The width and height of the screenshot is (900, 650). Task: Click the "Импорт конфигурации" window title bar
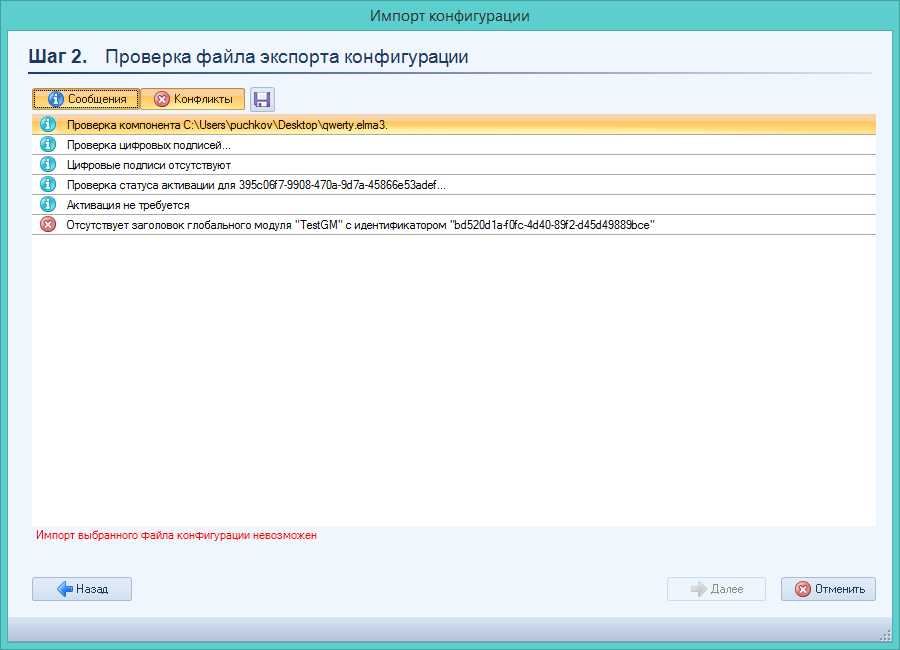(x=449, y=16)
